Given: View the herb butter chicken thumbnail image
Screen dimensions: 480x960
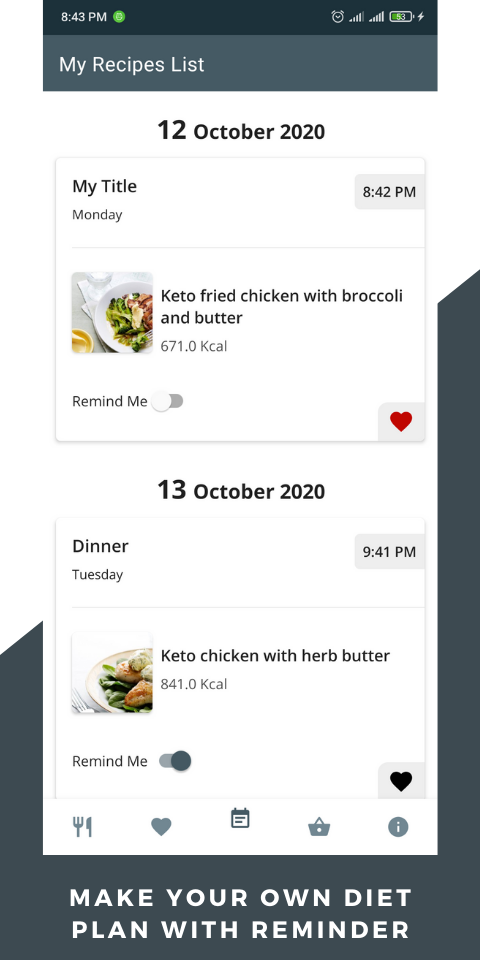Looking at the screenshot, I should coord(112,672).
